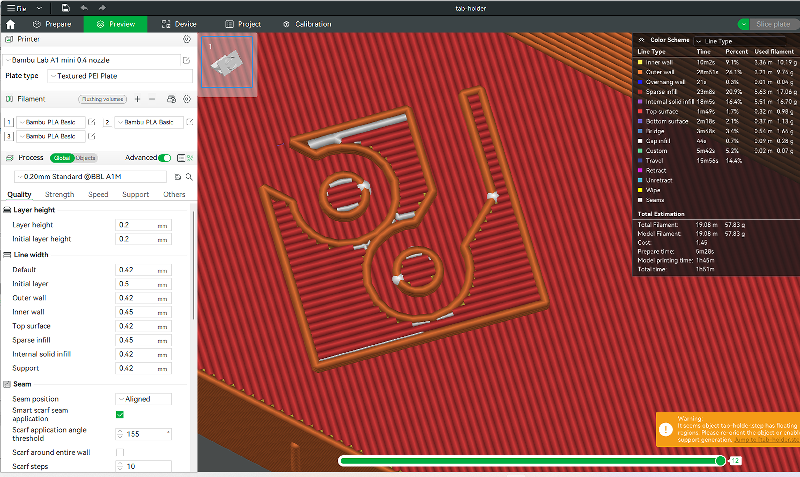Open the Others settings tab
Screen dimensions: 800x477
pos(174,194)
